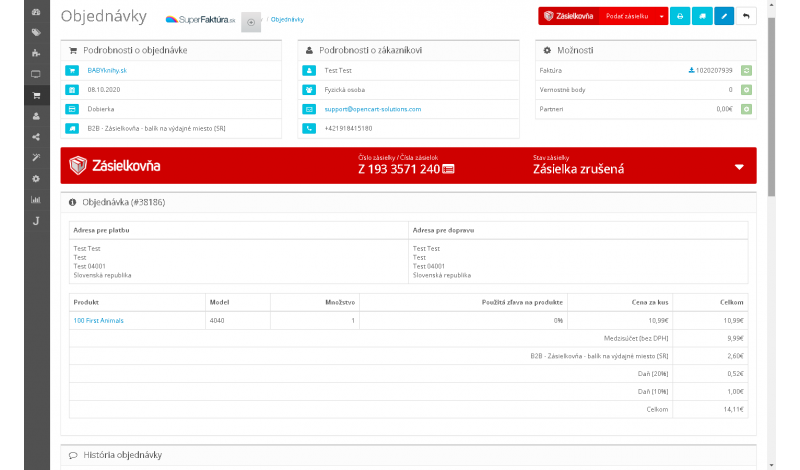Open the support@opencart-solutions.com email link
800x470 pixels.
pyautogui.click(x=373, y=109)
